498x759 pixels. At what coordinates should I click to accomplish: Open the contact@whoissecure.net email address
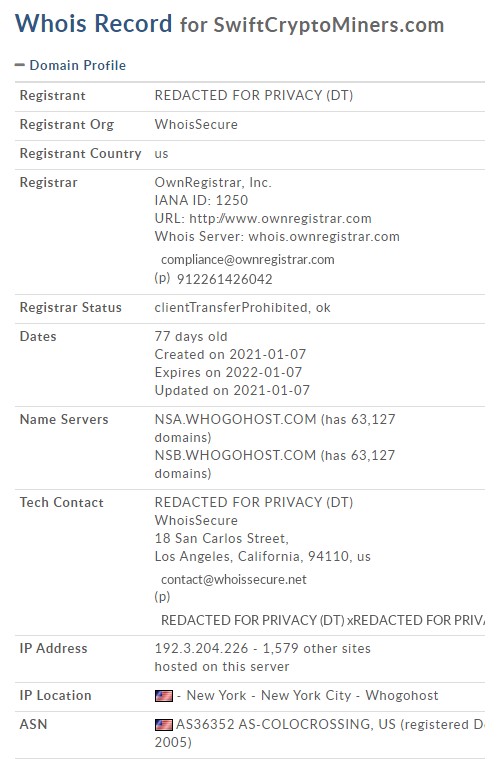[x=234, y=579]
